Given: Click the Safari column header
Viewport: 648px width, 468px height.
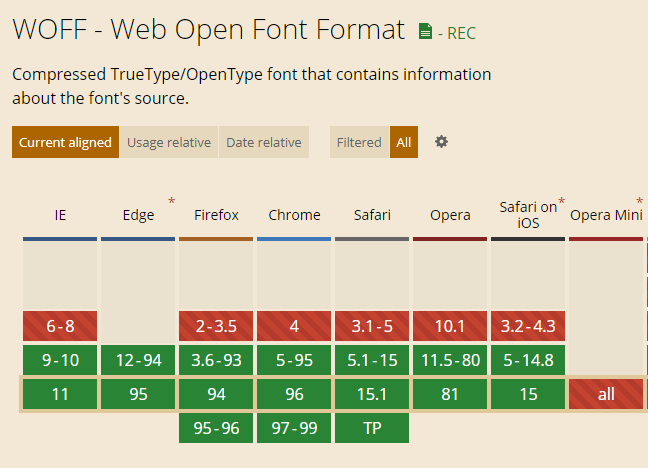Looking at the screenshot, I should point(372,215).
